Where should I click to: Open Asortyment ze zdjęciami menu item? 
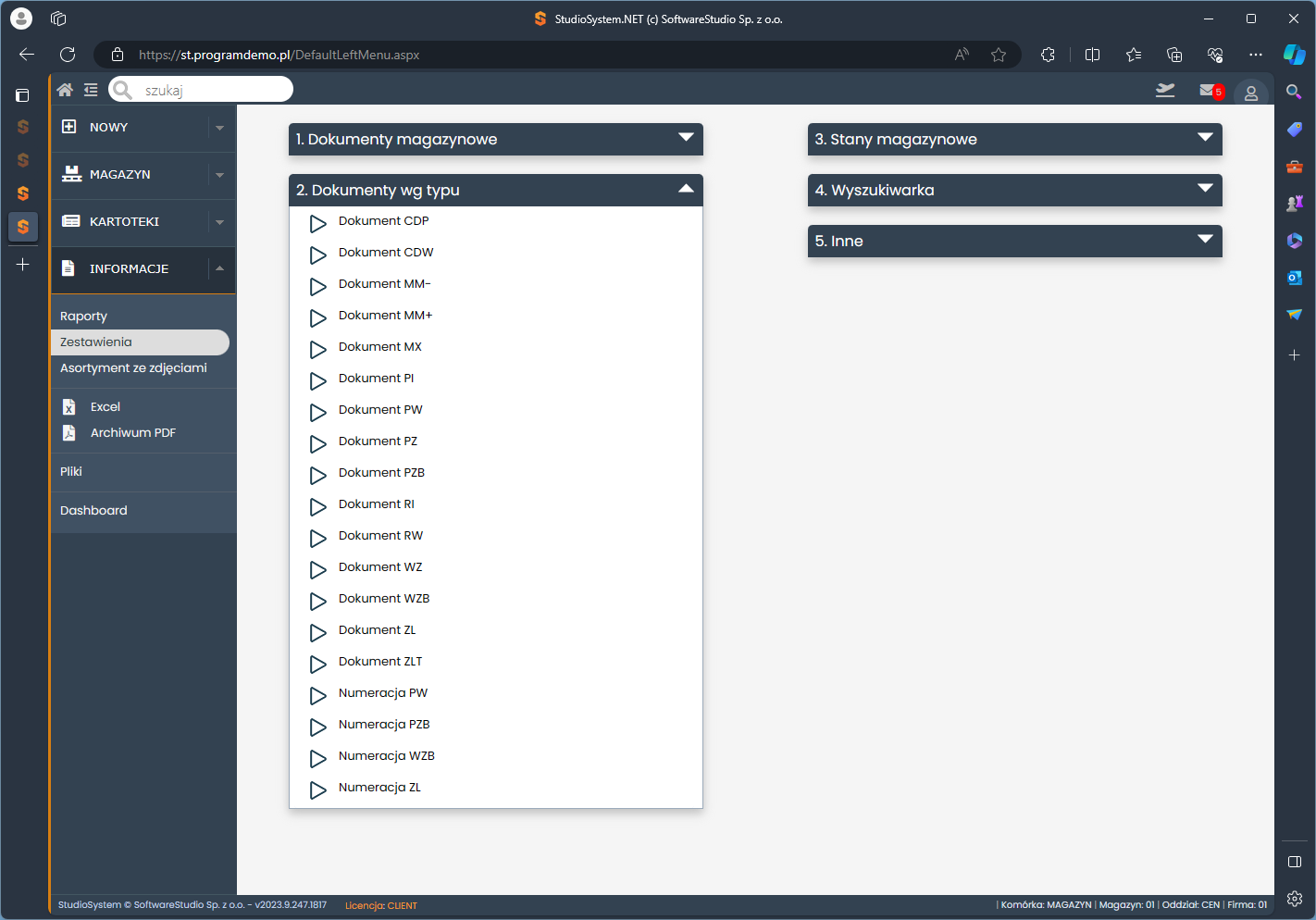tap(133, 367)
